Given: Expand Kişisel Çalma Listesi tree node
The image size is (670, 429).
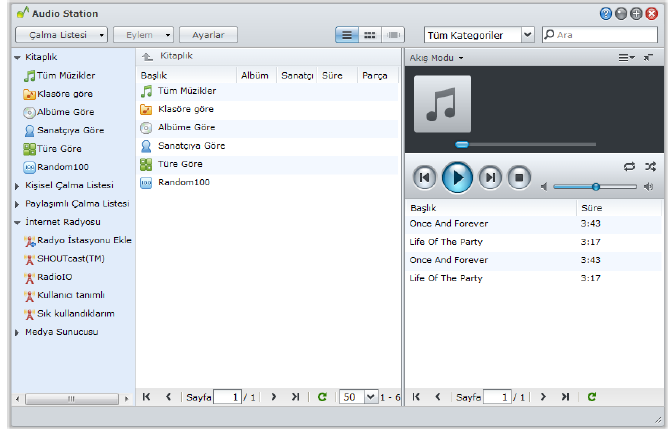Looking at the screenshot, I should [17, 185].
